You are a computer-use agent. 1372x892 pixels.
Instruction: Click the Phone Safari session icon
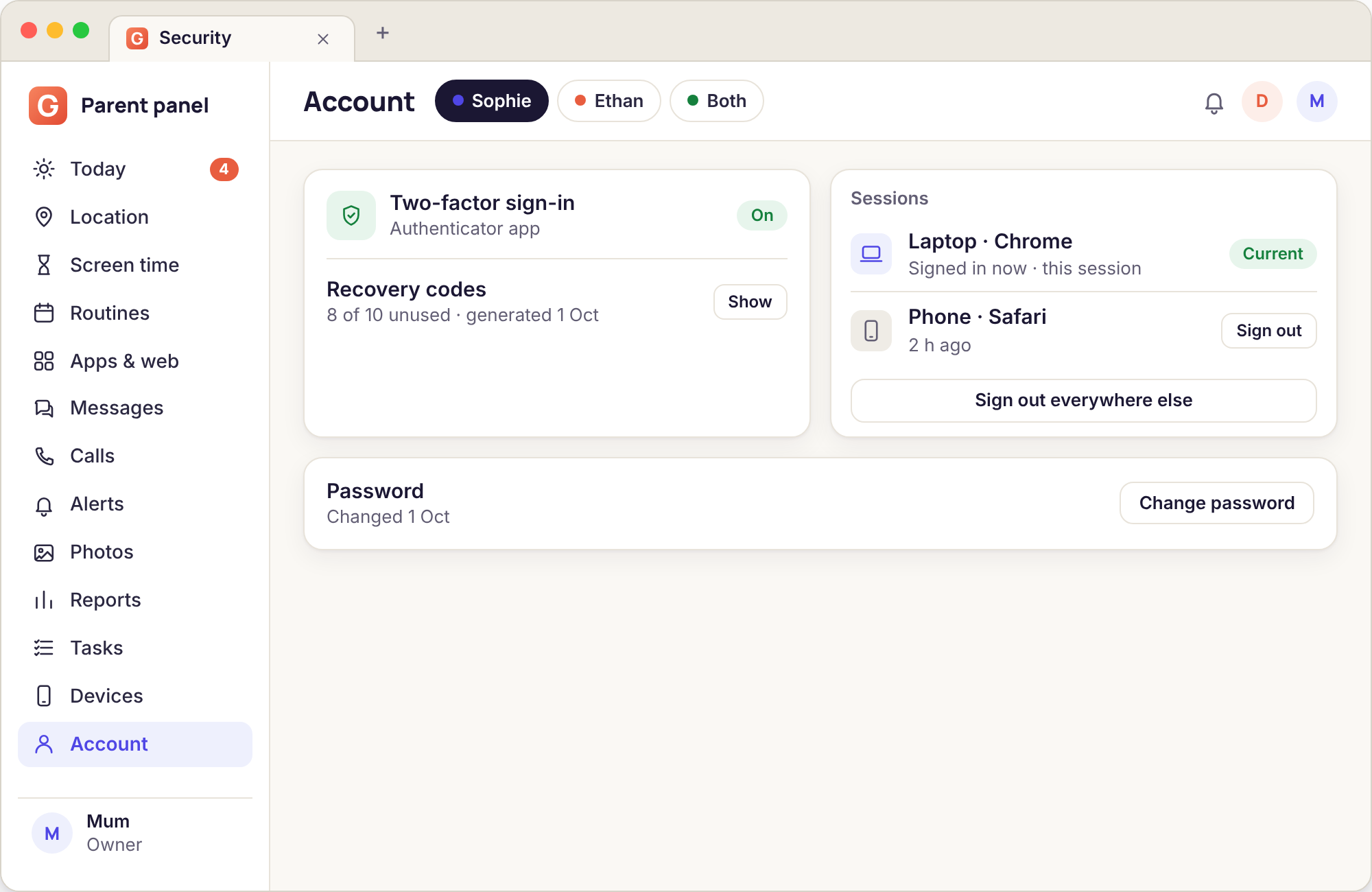[x=871, y=331]
